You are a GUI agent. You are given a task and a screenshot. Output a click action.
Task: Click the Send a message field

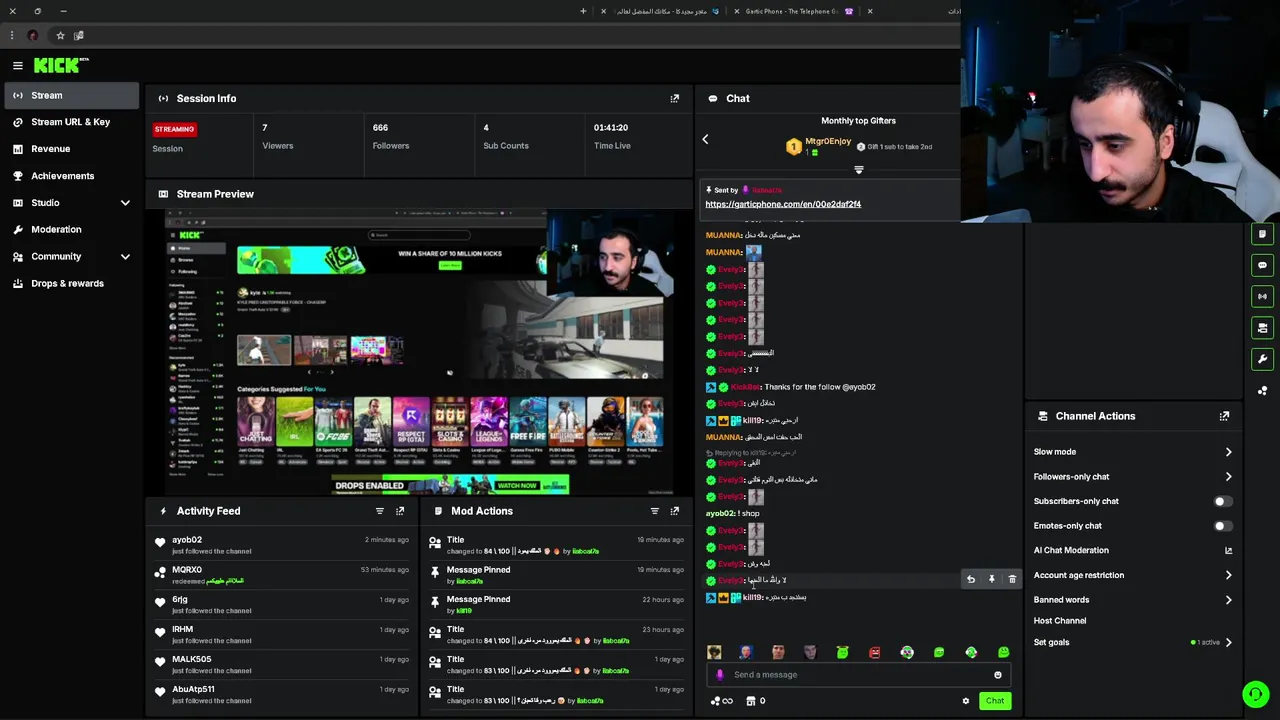click(x=858, y=674)
